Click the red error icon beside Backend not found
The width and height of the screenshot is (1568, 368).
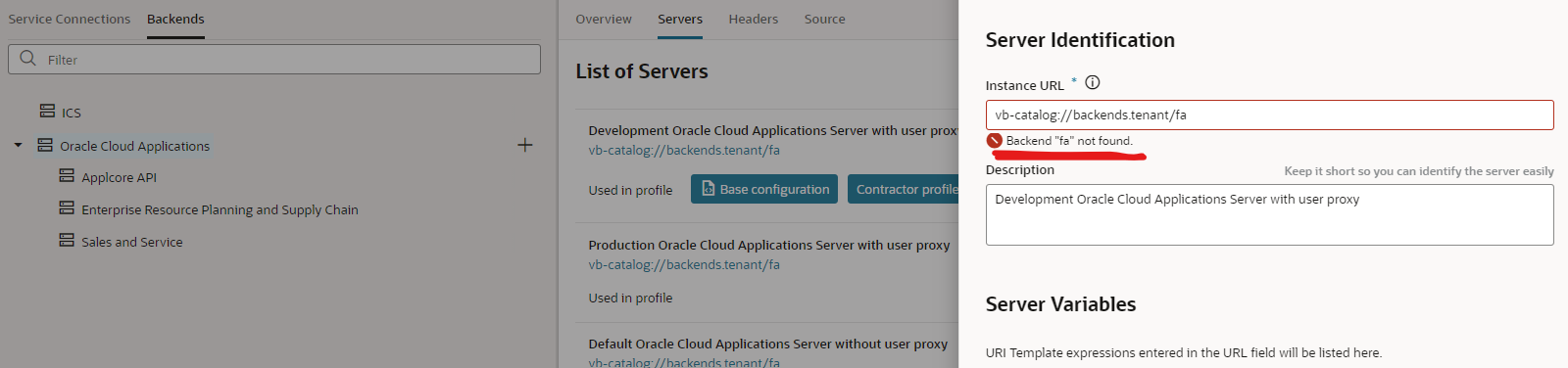[x=995, y=141]
